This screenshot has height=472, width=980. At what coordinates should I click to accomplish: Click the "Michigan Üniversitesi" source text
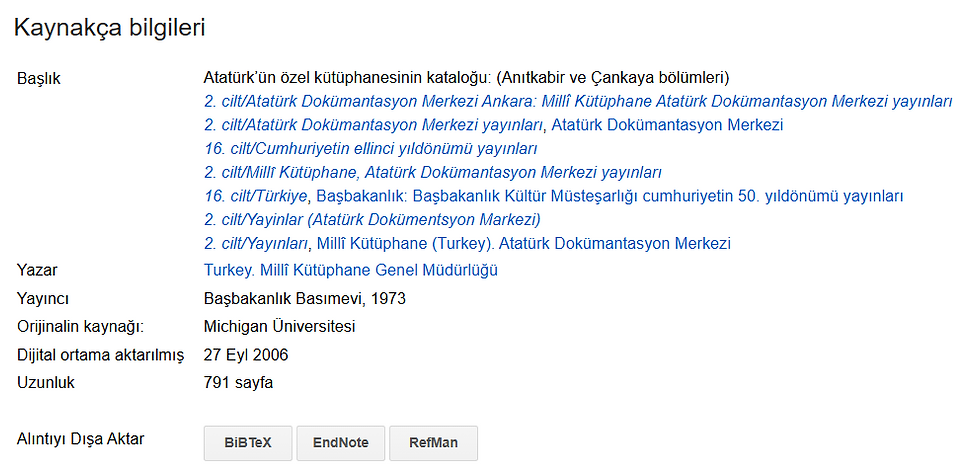click(279, 326)
